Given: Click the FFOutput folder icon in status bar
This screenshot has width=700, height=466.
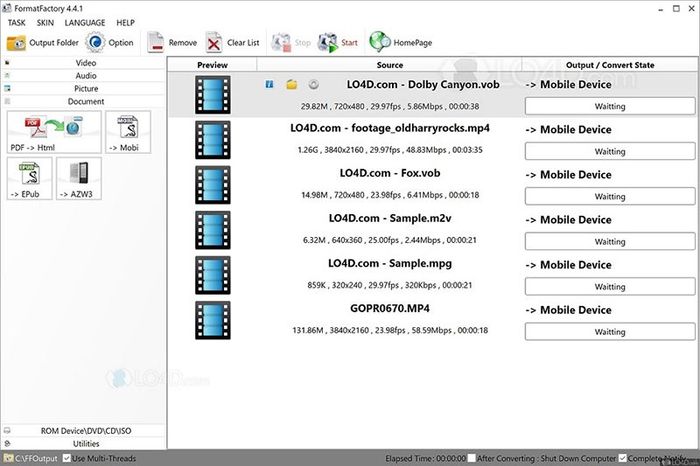Looking at the screenshot, I should click(x=8, y=458).
